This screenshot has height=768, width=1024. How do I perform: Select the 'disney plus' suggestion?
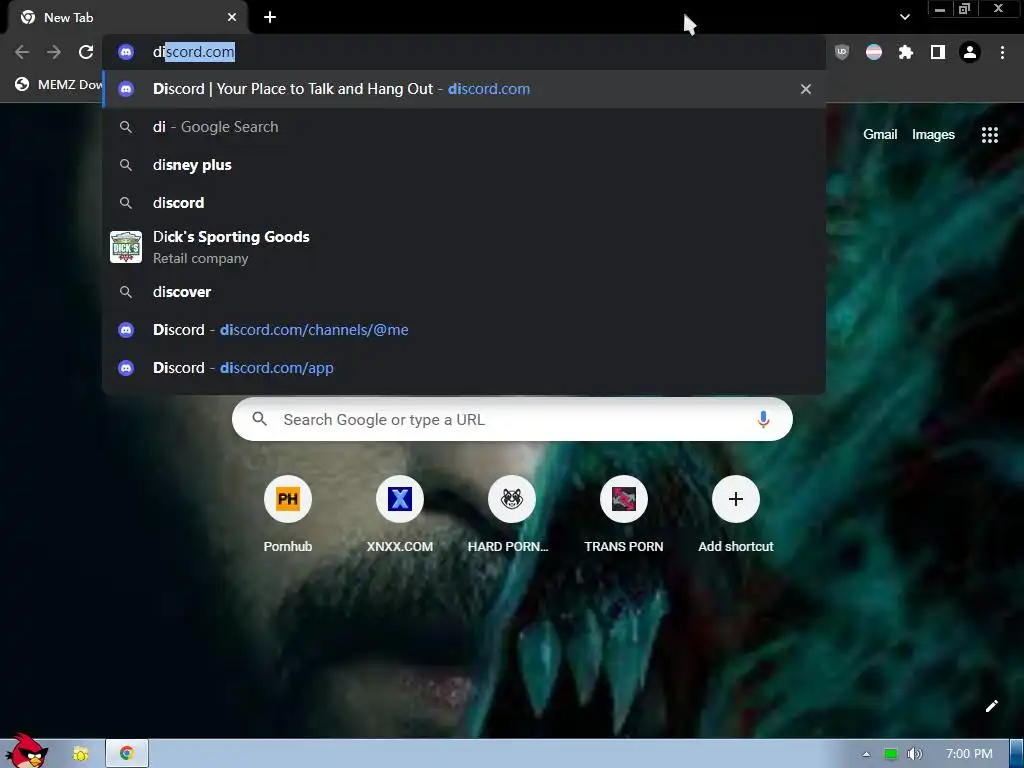[464, 165]
